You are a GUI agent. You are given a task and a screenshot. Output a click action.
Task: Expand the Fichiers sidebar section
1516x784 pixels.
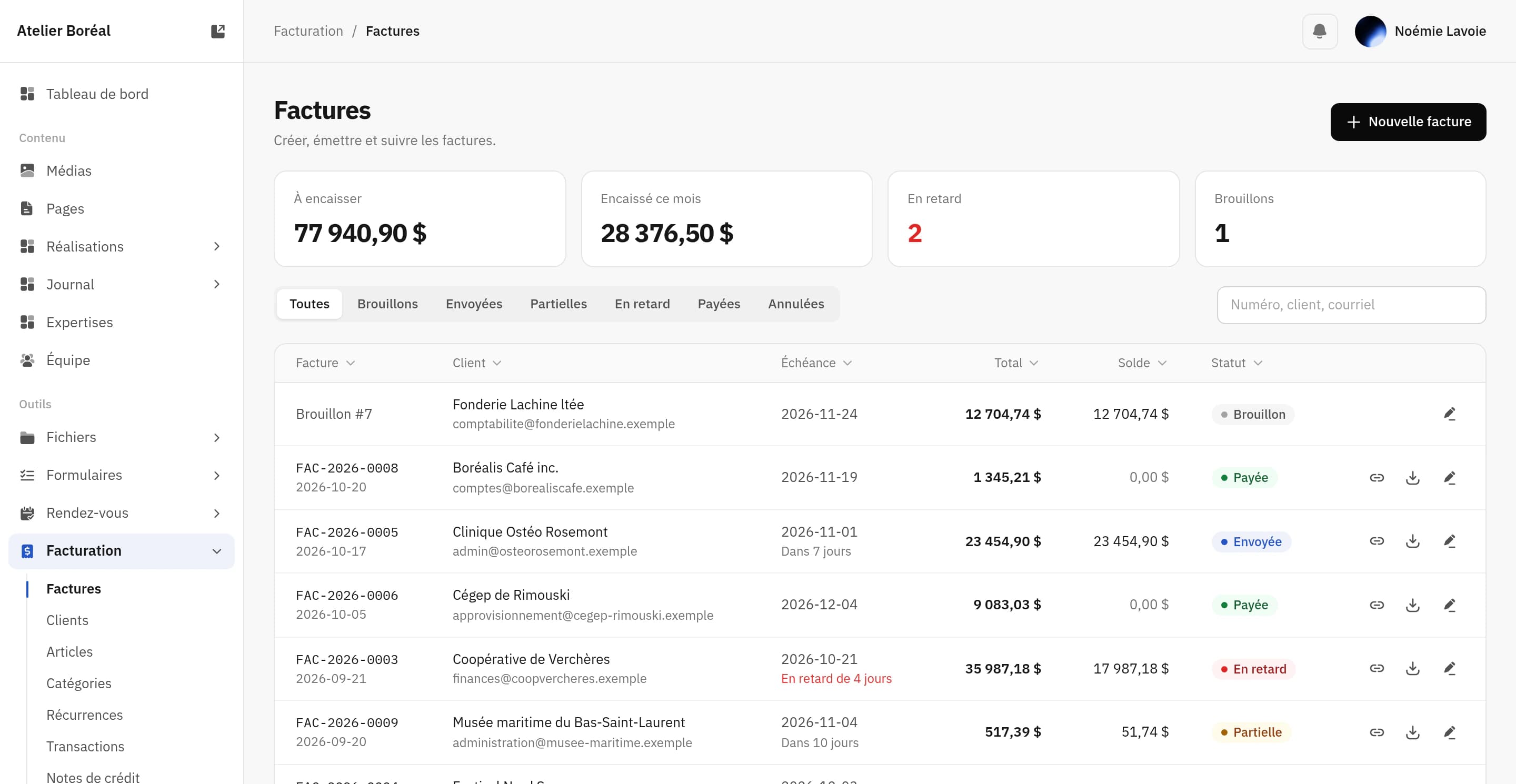(x=216, y=438)
